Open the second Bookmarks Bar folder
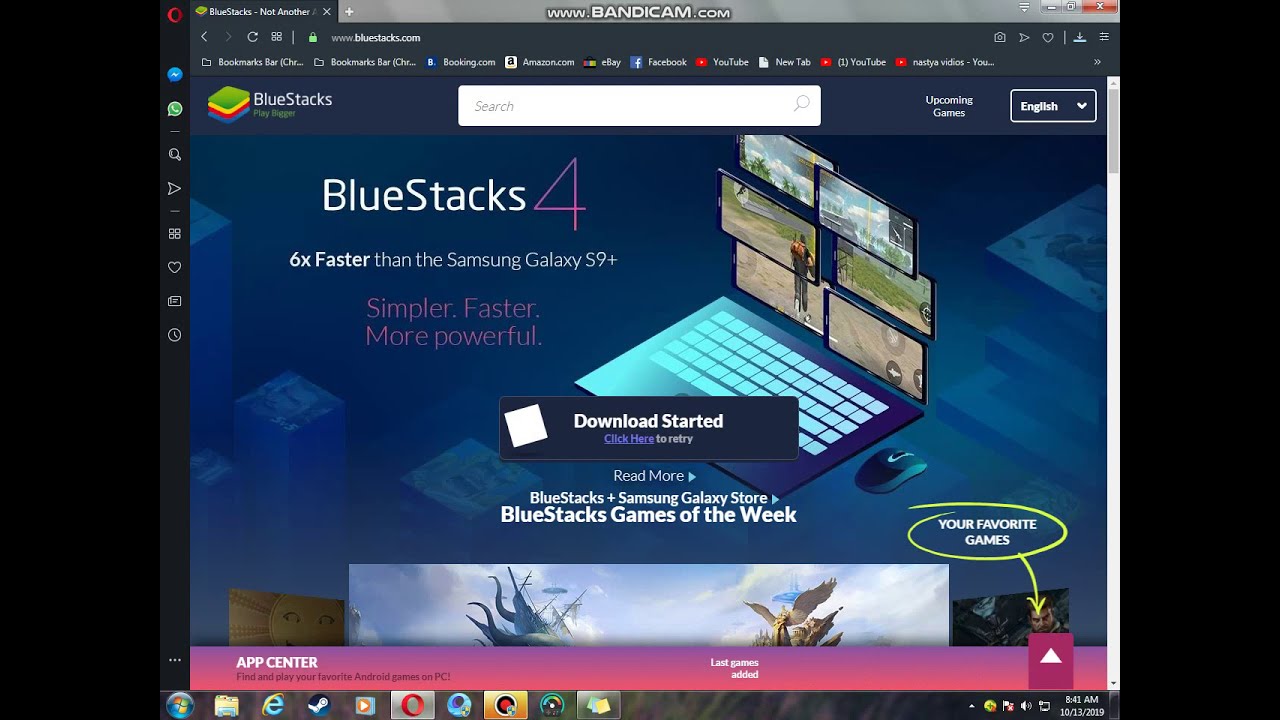The width and height of the screenshot is (1280, 720). pos(365,62)
